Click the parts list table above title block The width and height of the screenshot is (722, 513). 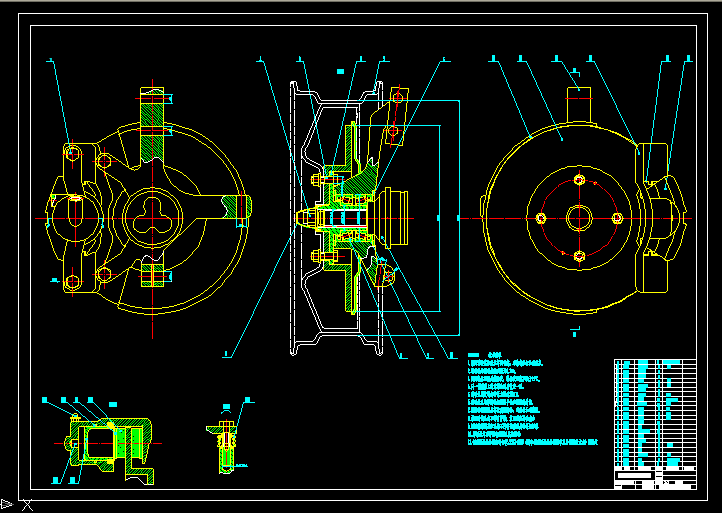pos(655,413)
